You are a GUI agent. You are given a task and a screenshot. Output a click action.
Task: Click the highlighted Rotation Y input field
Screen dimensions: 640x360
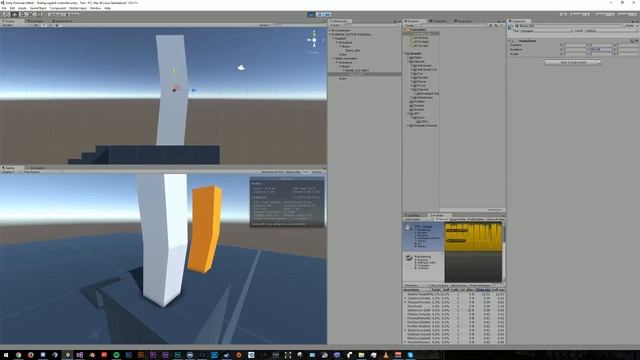(x=600, y=49)
